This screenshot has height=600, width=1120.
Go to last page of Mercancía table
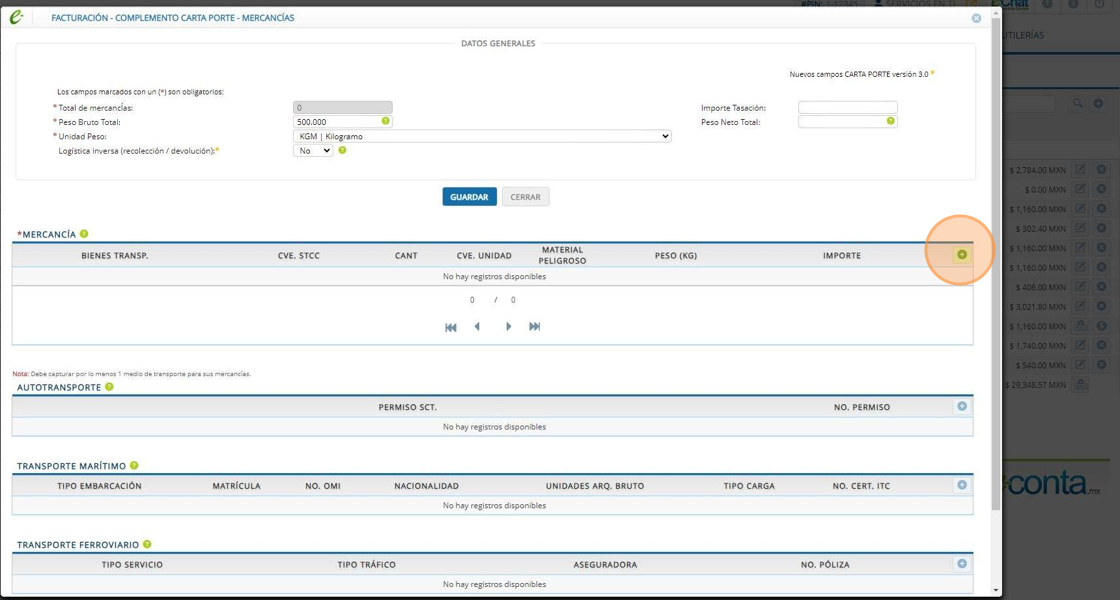(x=534, y=326)
